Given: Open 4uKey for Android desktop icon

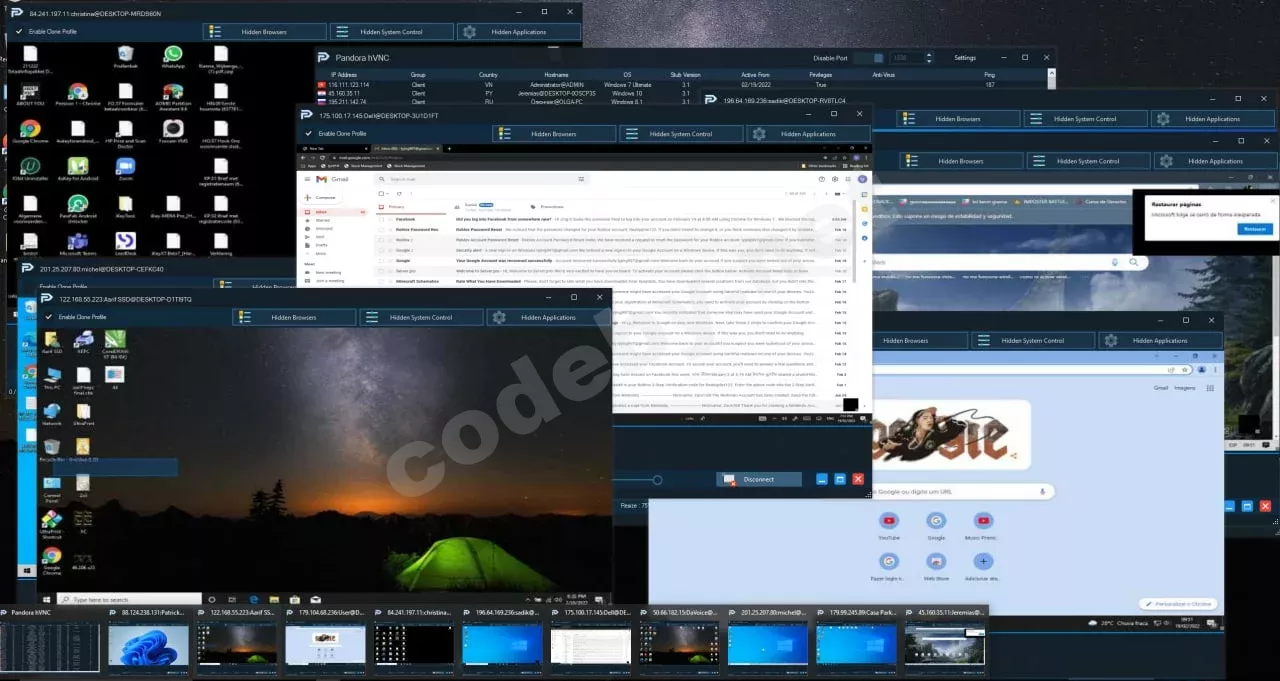Looking at the screenshot, I should 77,169.
